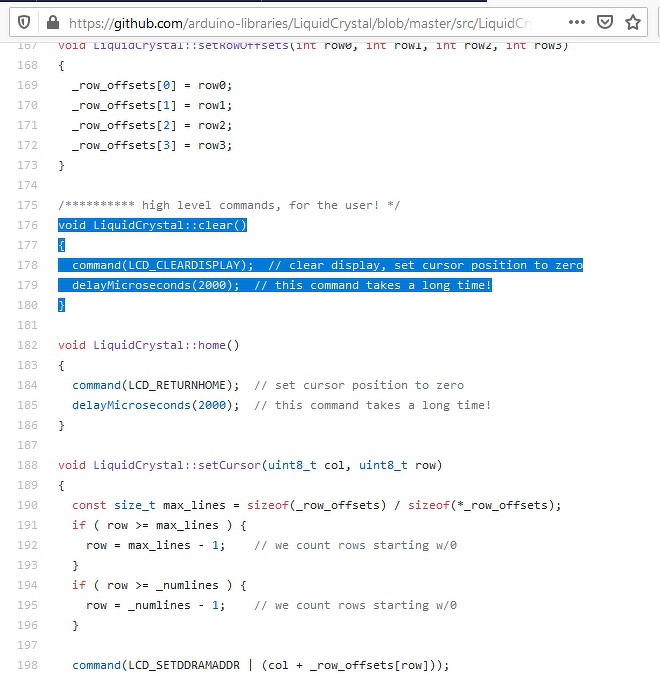660x673 pixels.
Task: Click 'command(LCD_RETURNHOME);' code text
Action: [155, 385]
